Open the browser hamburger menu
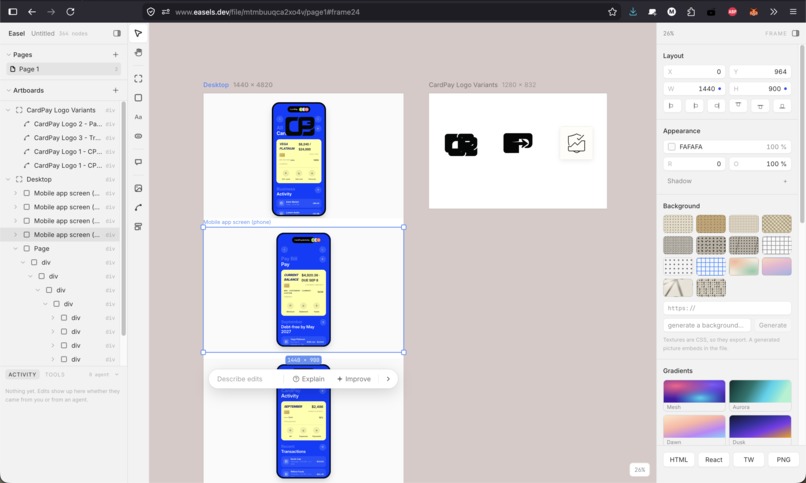Image resolution: width=806 pixels, height=483 pixels. [793, 12]
